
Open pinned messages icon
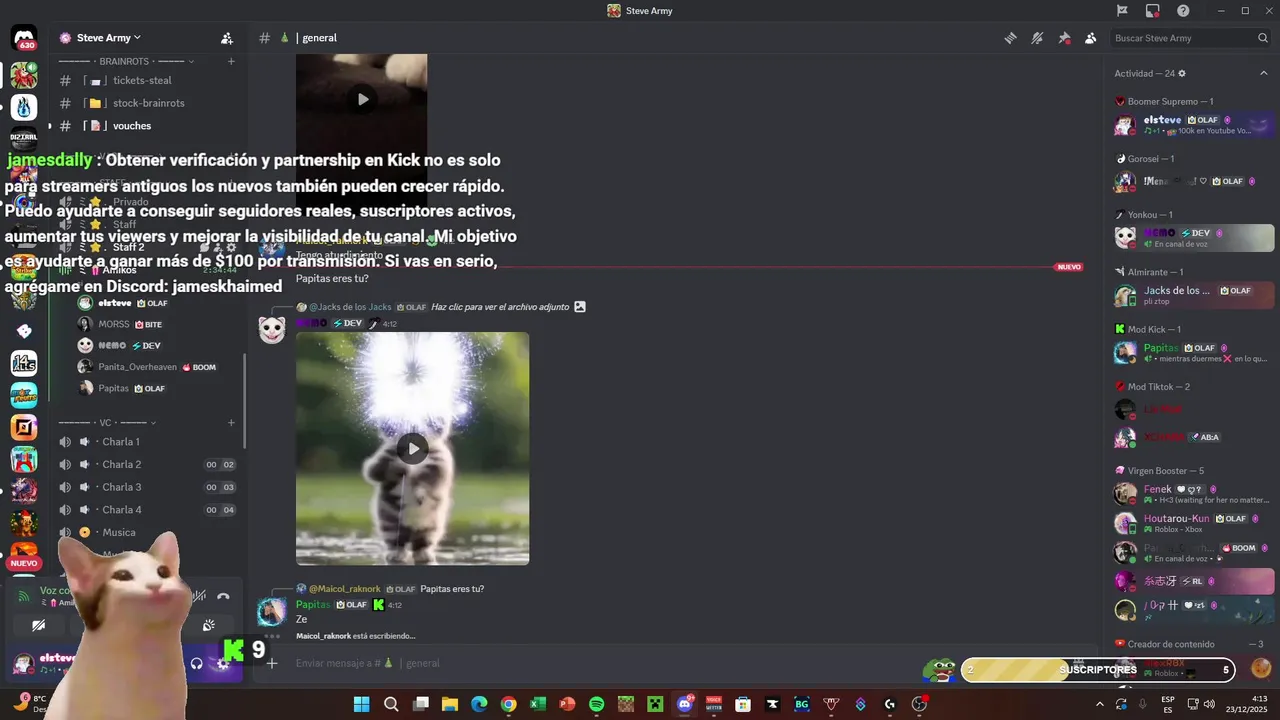[1064, 38]
